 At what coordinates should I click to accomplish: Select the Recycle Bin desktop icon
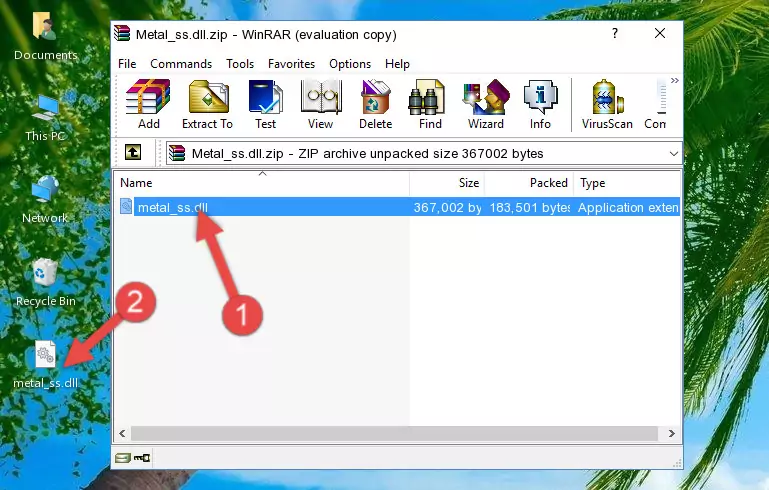click(45, 284)
